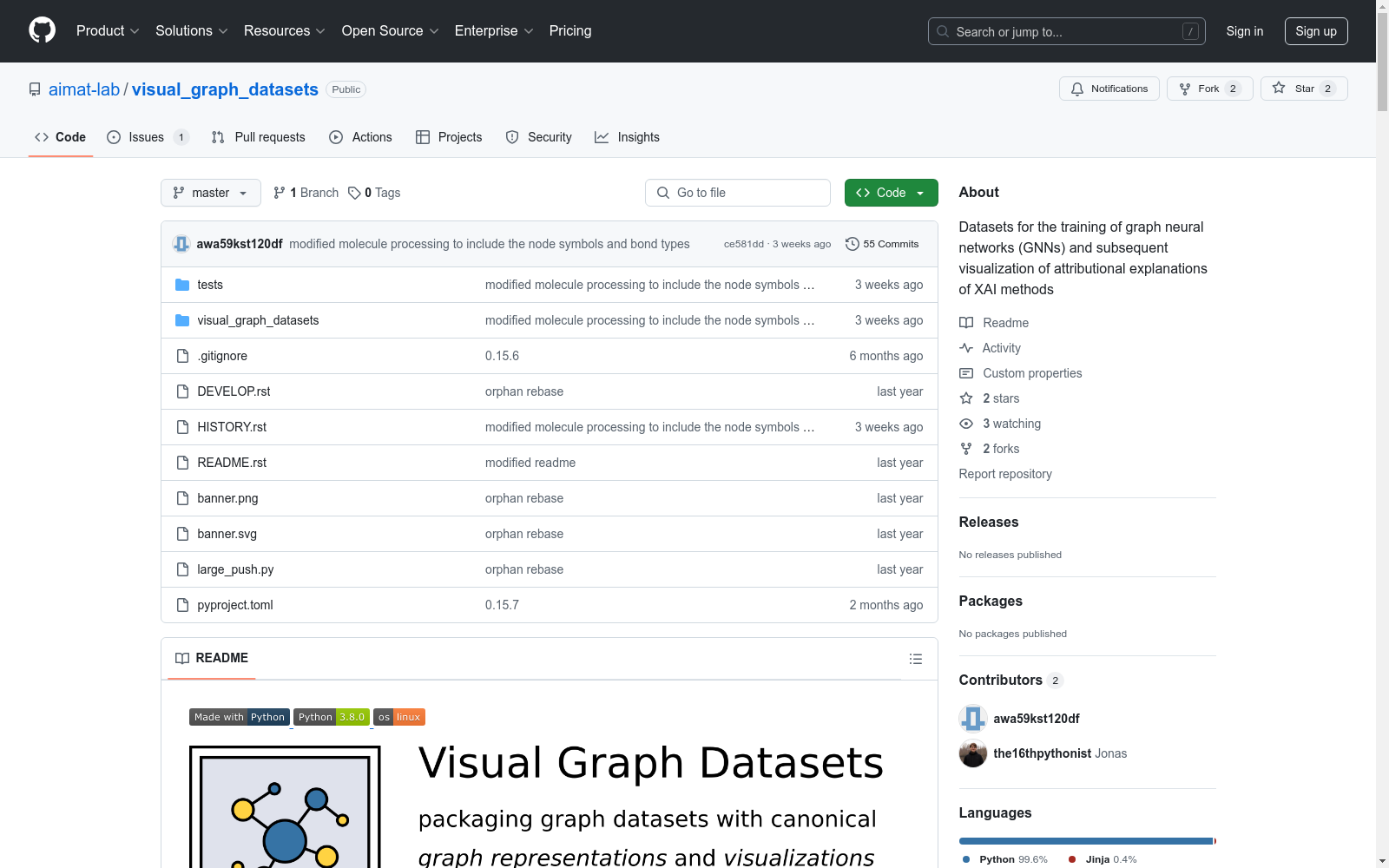Expand the Product menu
1389x868 pixels.
[108, 31]
